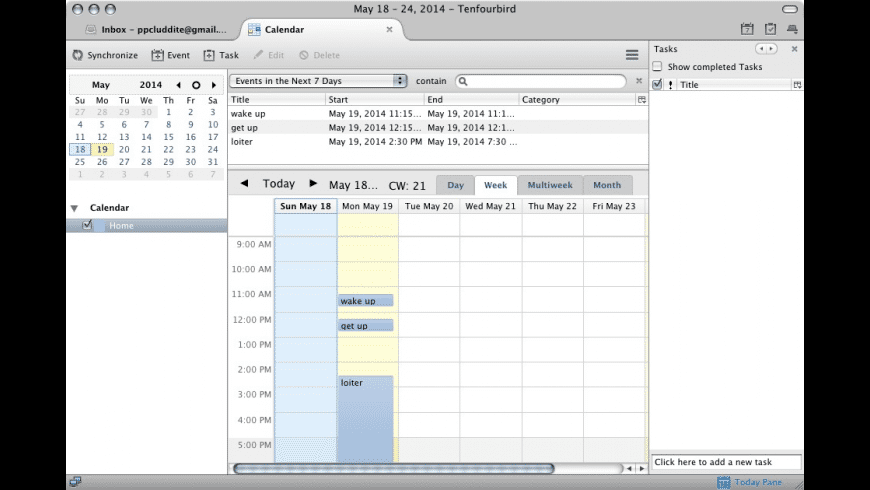This screenshot has height=490, width=870.
Task: Sort event list by Start column
Action: 375,99
